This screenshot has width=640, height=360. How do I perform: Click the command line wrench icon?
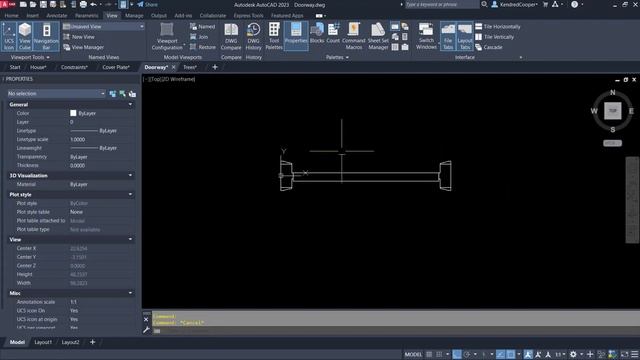(x=146, y=330)
